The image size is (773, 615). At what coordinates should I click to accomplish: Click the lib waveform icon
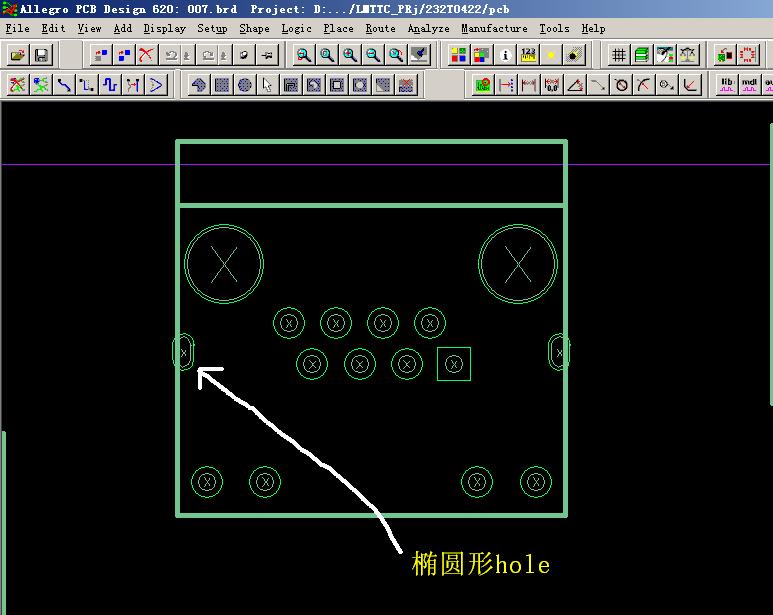point(727,85)
